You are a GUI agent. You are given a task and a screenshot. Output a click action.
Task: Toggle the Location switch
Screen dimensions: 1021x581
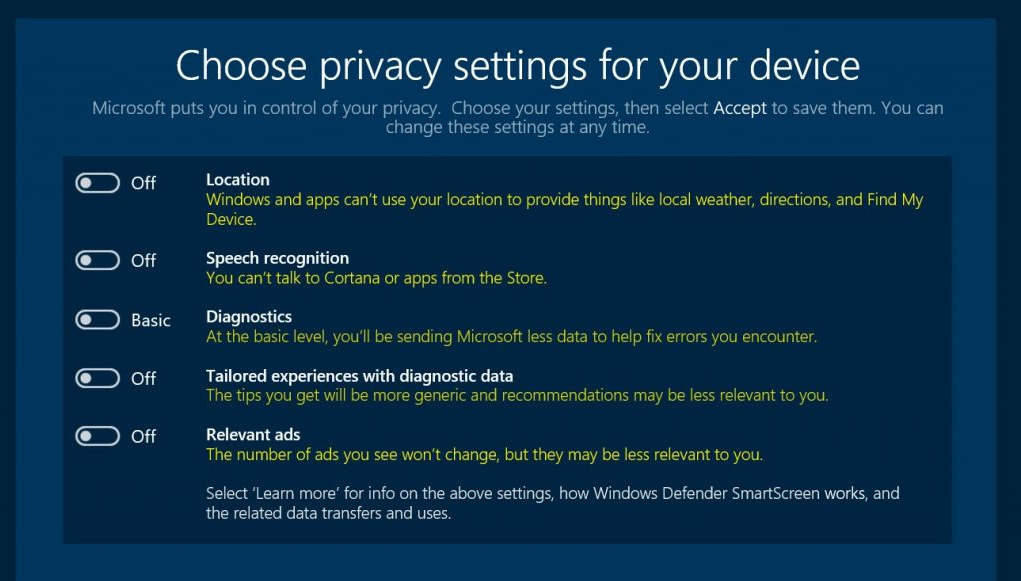pyautogui.click(x=97, y=183)
